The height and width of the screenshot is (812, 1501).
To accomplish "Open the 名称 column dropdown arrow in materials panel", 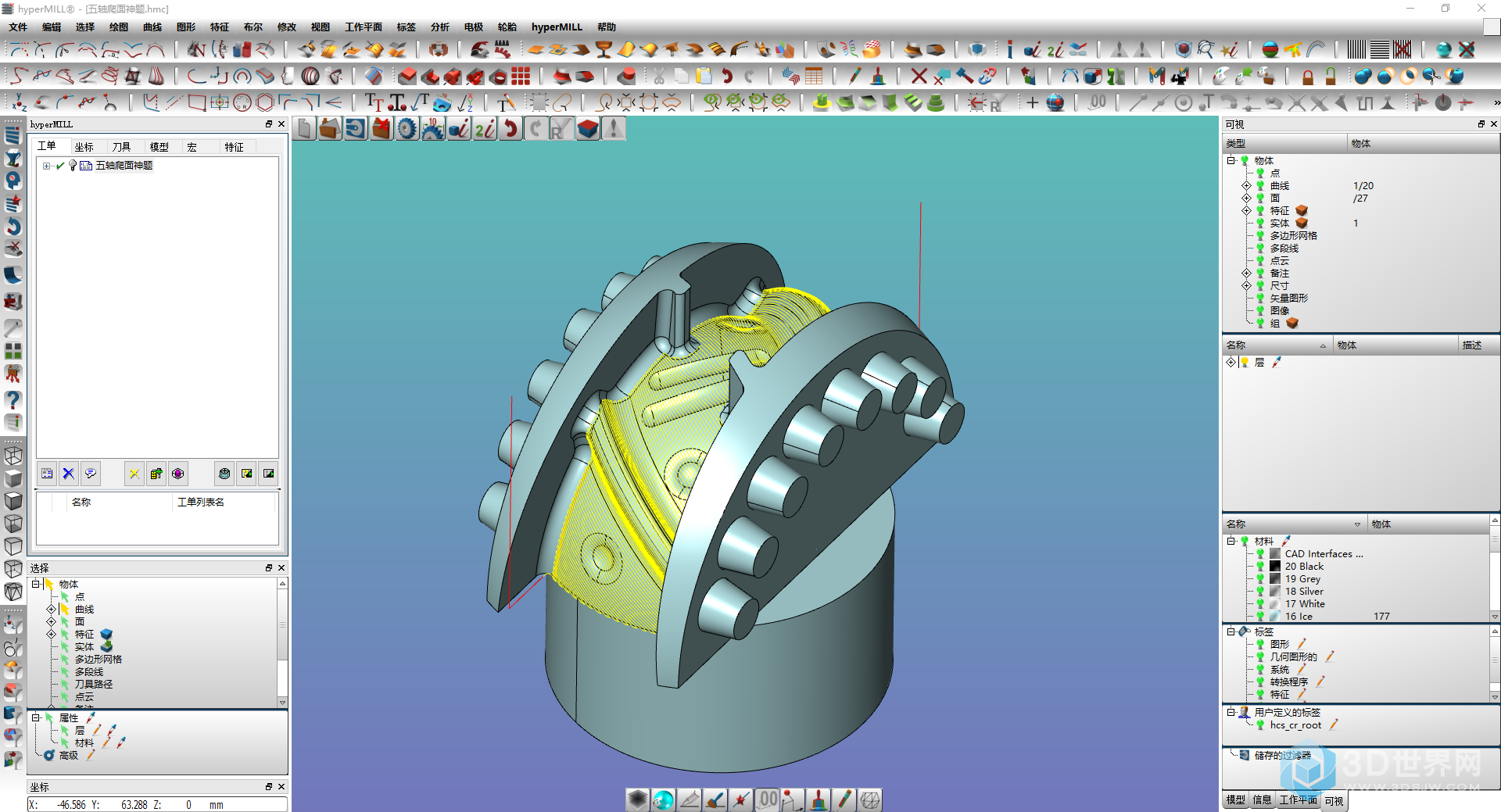I will [1357, 524].
